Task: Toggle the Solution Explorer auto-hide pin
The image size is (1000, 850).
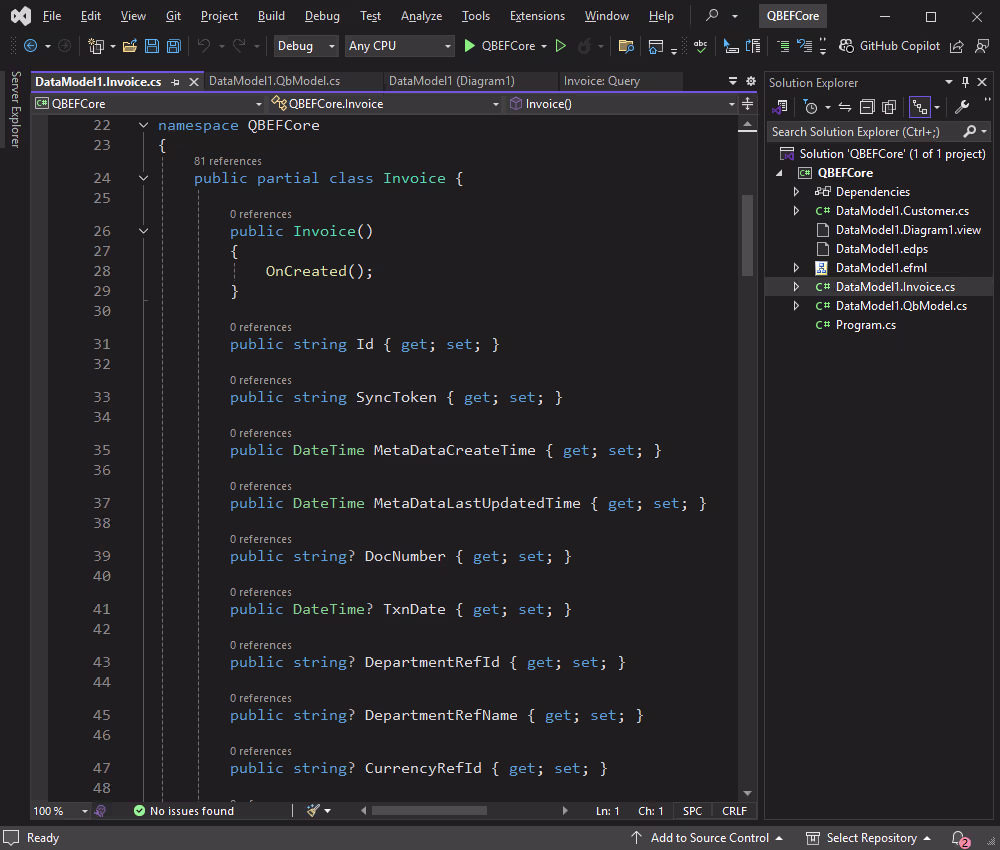Action: click(966, 82)
